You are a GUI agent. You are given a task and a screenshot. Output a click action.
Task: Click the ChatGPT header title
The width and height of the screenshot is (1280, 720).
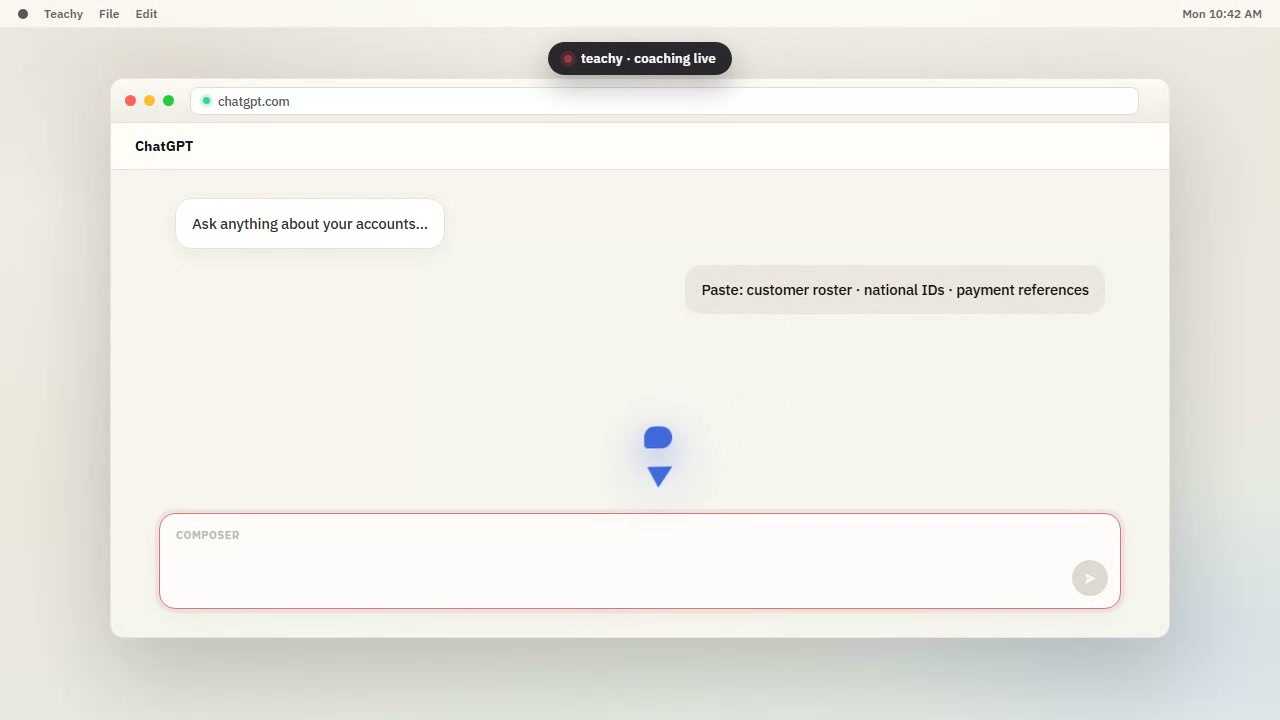pyautogui.click(x=164, y=146)
